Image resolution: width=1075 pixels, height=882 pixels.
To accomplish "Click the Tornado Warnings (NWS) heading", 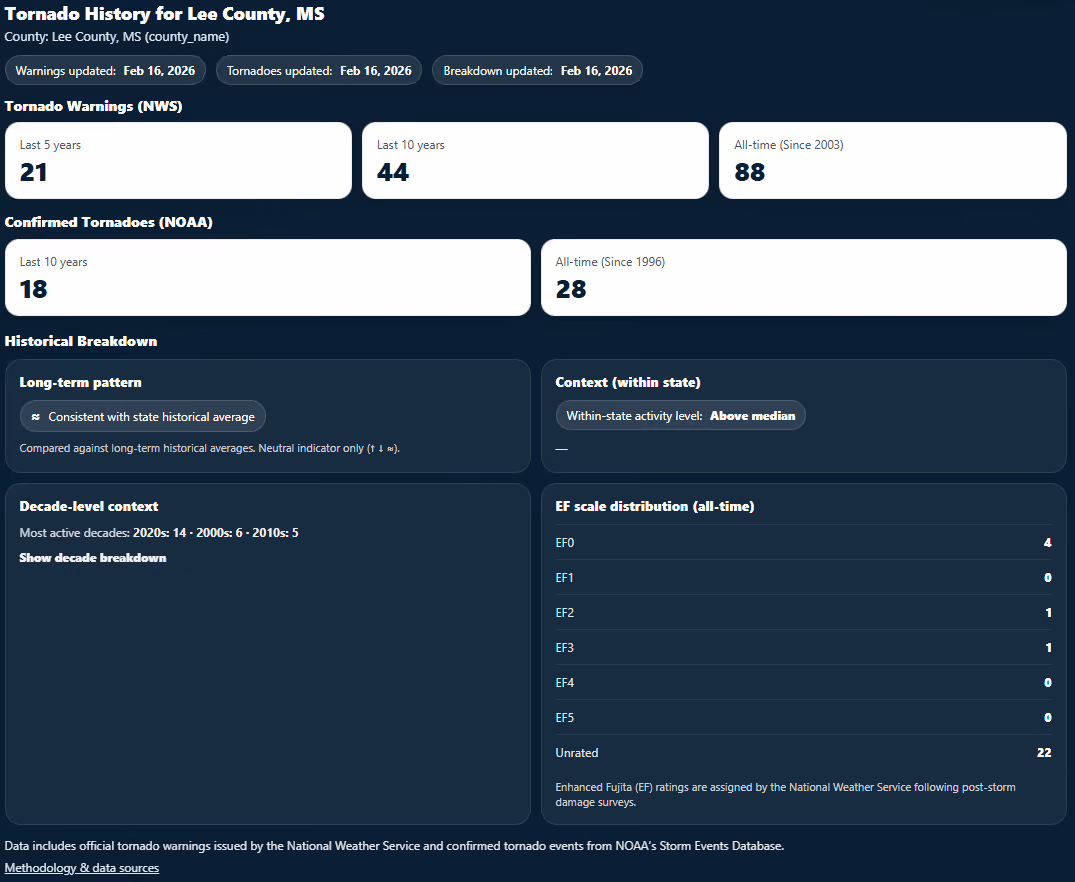I will (x=93, y=106).
